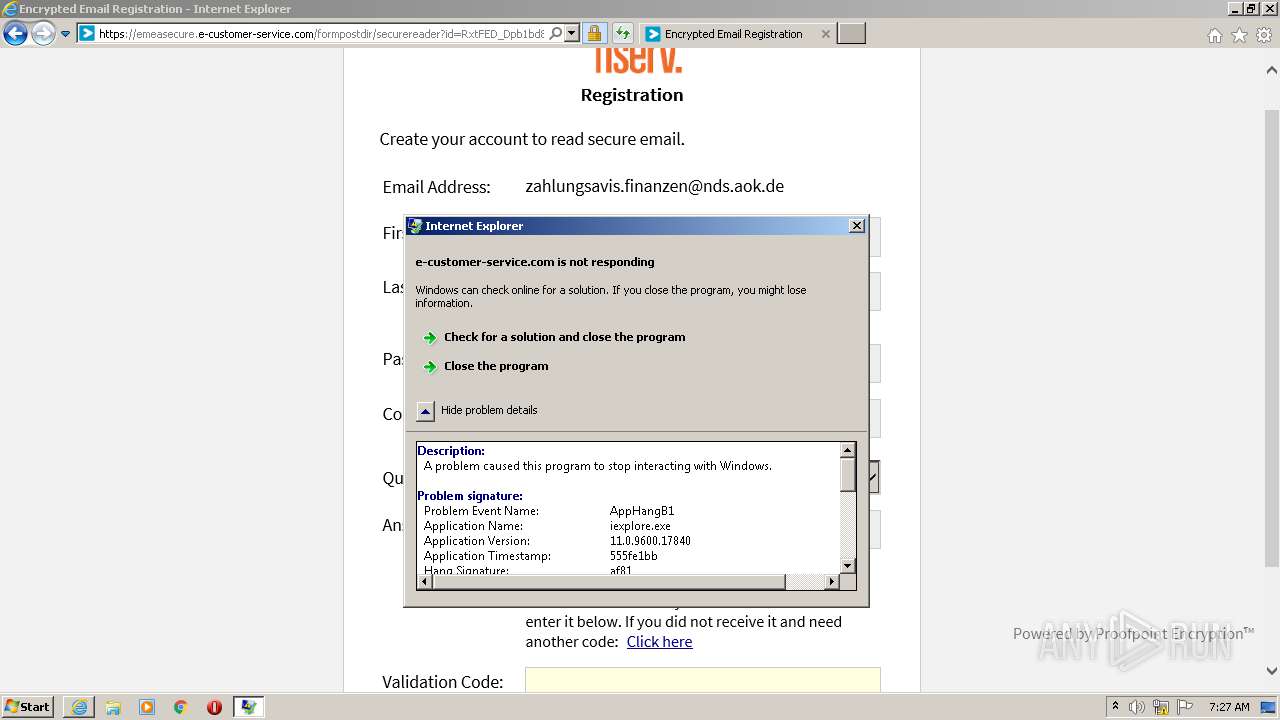Click the volume speaker tray icon
The image size is (1280, 720).
(x=1137, y=707)
